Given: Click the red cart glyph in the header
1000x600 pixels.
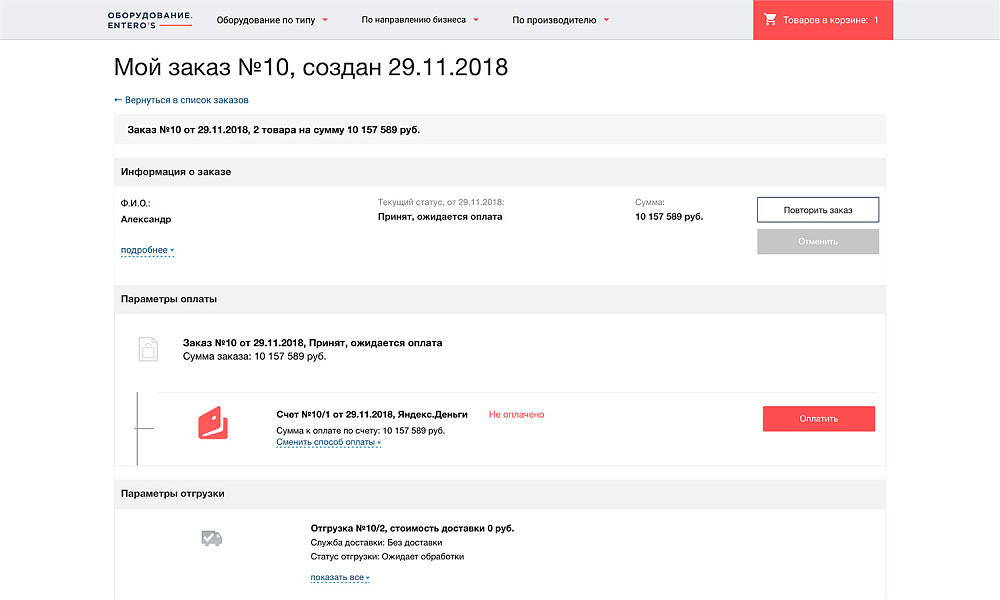Looking at the screenshot, I should [x=770, y=18].
